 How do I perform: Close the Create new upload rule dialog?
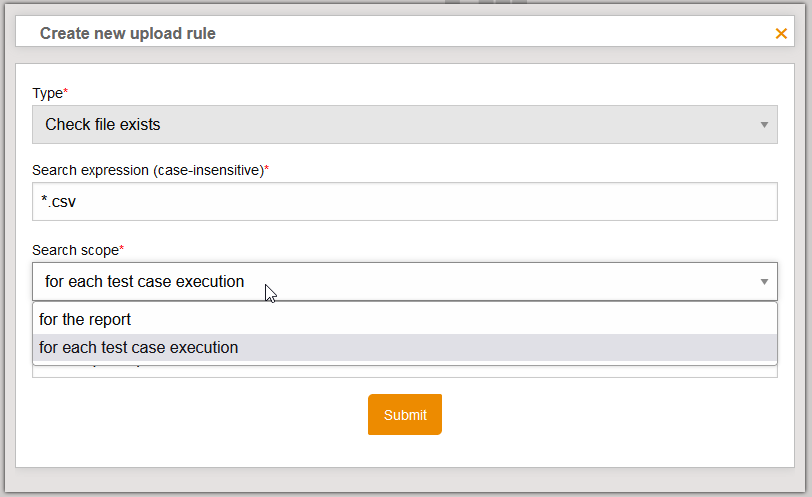coord(781,34)
